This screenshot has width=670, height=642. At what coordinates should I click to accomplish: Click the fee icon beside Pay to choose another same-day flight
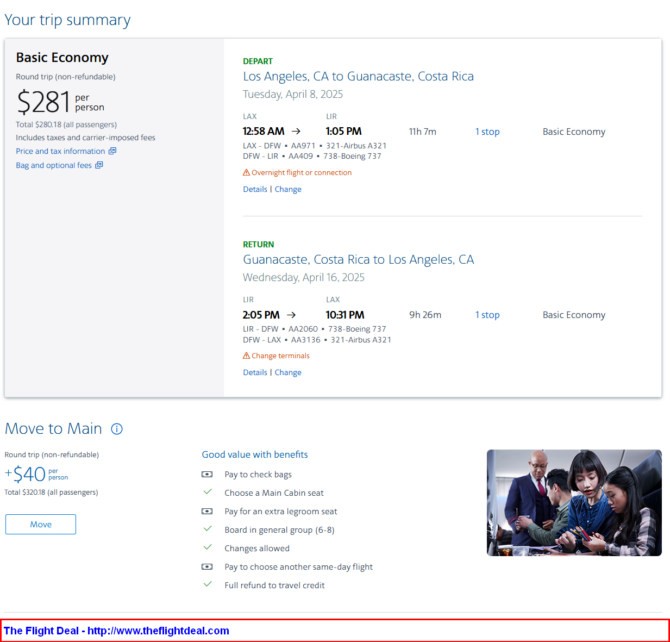(207, 566)
